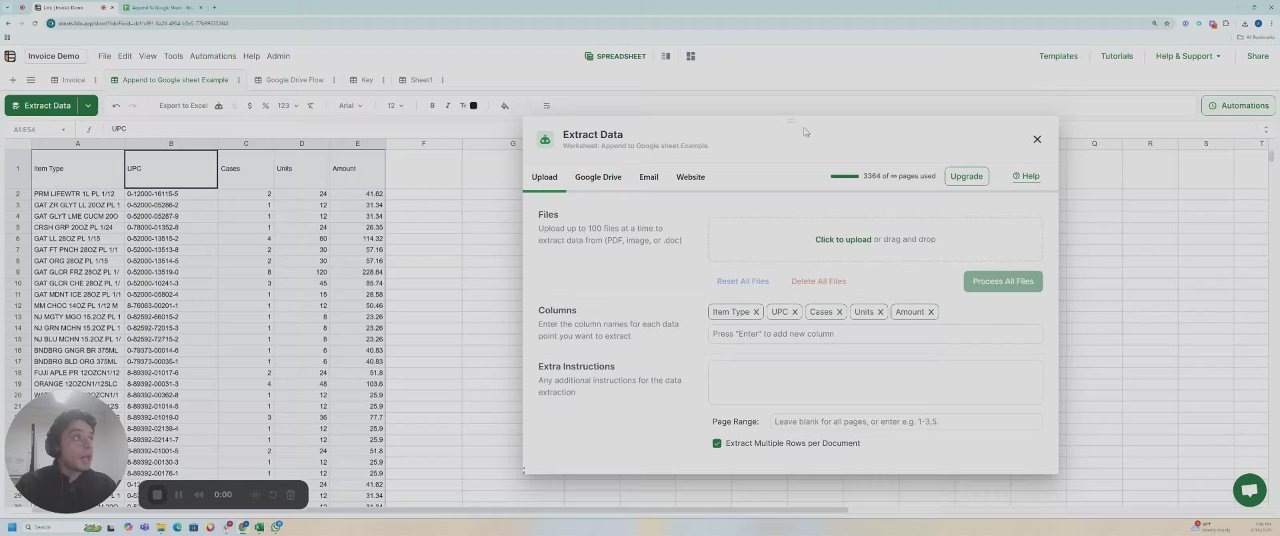This screenshot has width=1280, height=536.
Task: Click the undo arrow in the toolbar
Action: point(116,105)
